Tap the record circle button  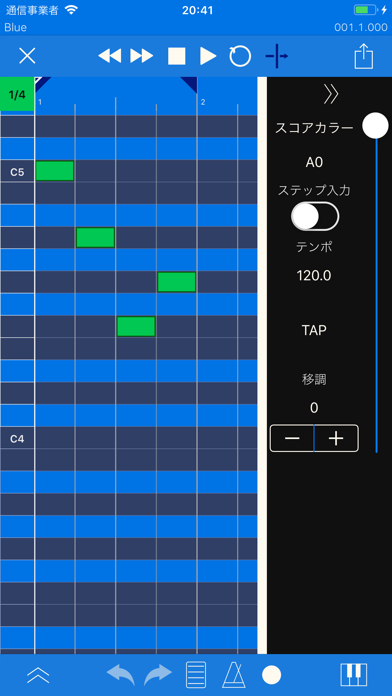coord(271,675)
